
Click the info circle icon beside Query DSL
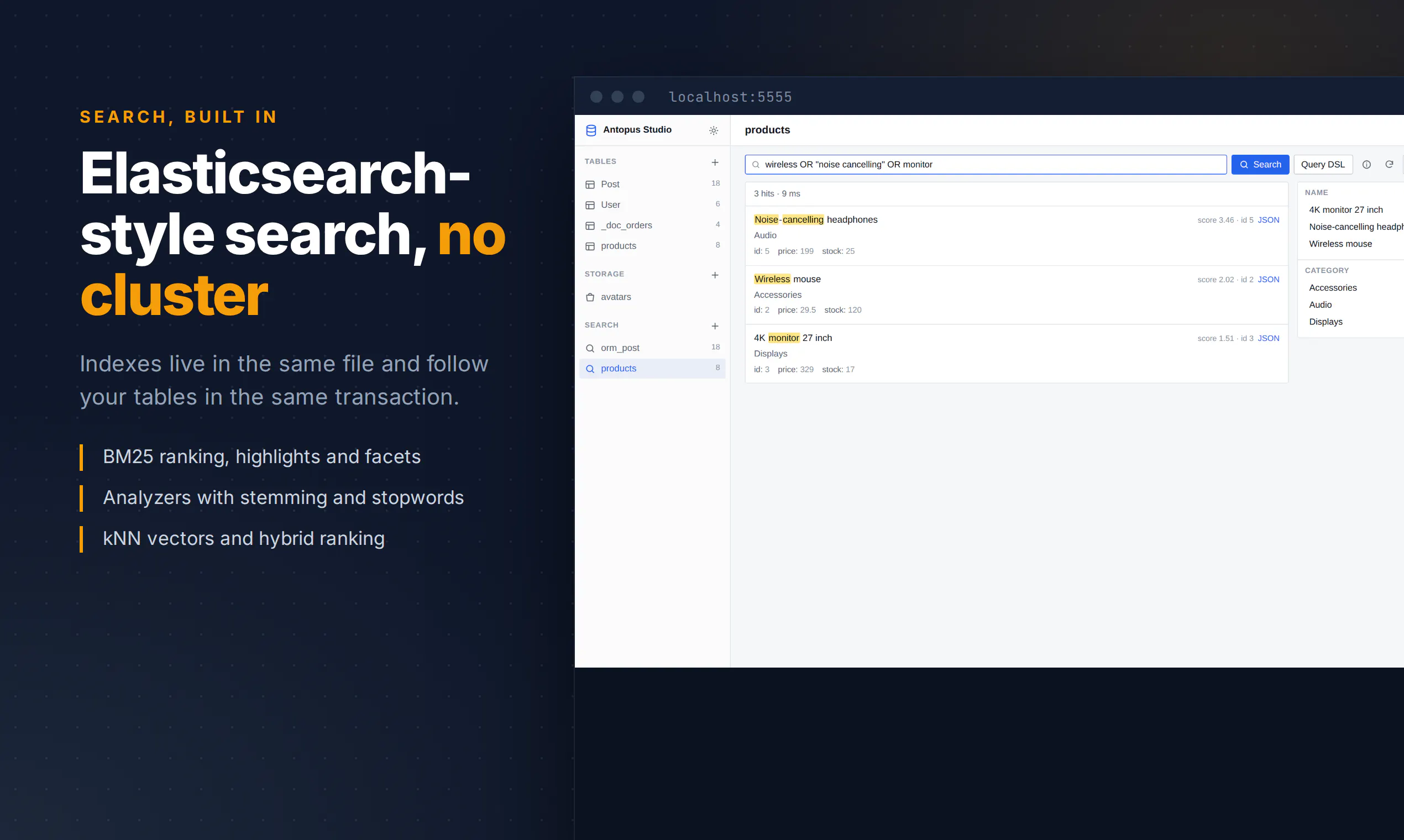coord(1366,164)
